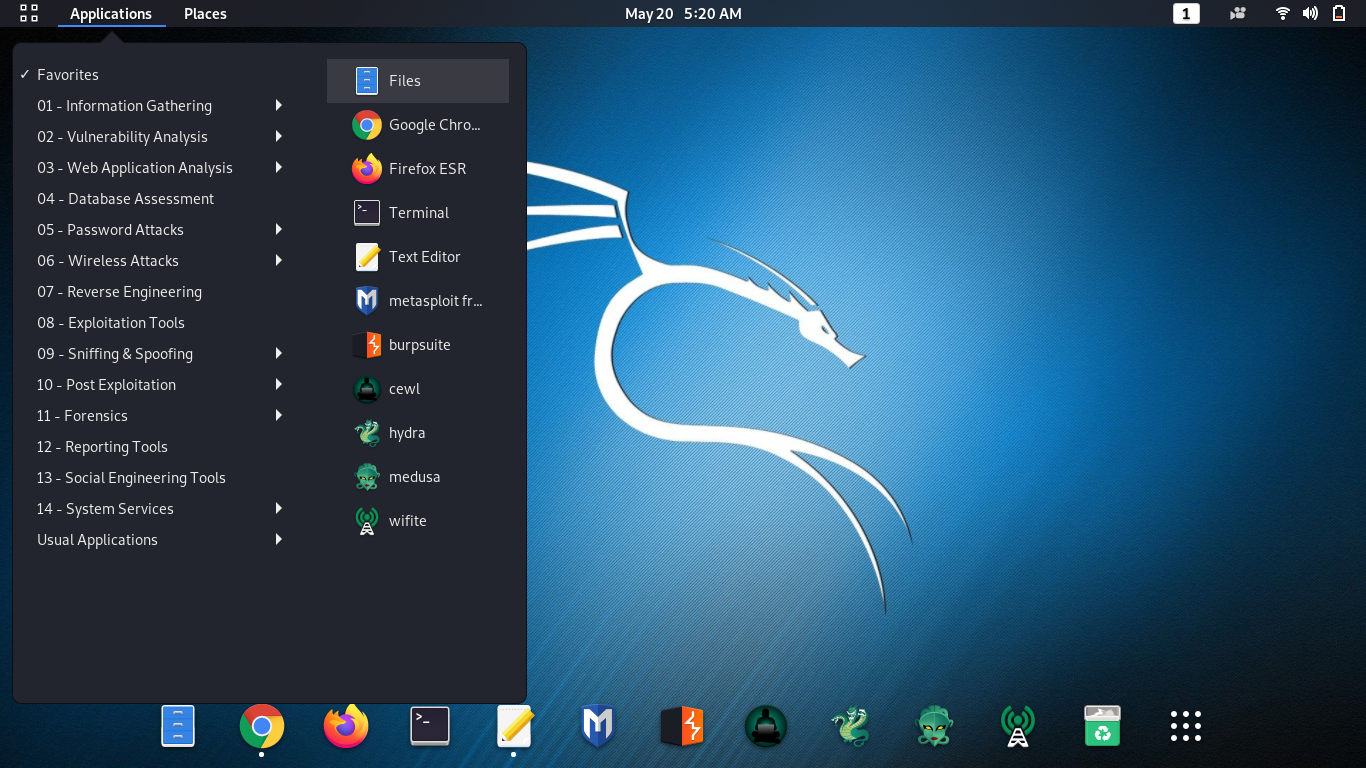Click workspace indicator number 1
This screenshot has height=768, width=1366.
tap(1186, 14)
